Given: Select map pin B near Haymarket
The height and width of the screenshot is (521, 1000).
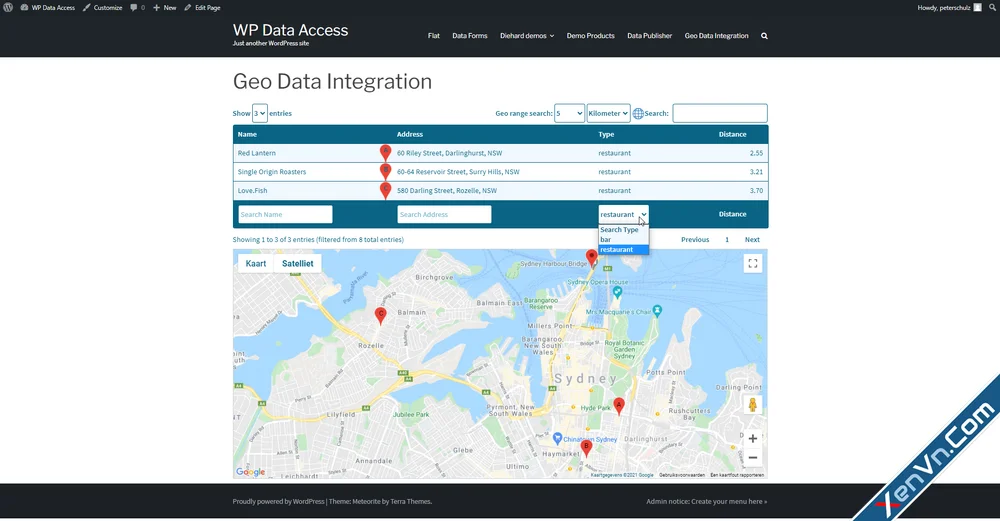Looking at the screenshot, I should (x=586, y=448).
